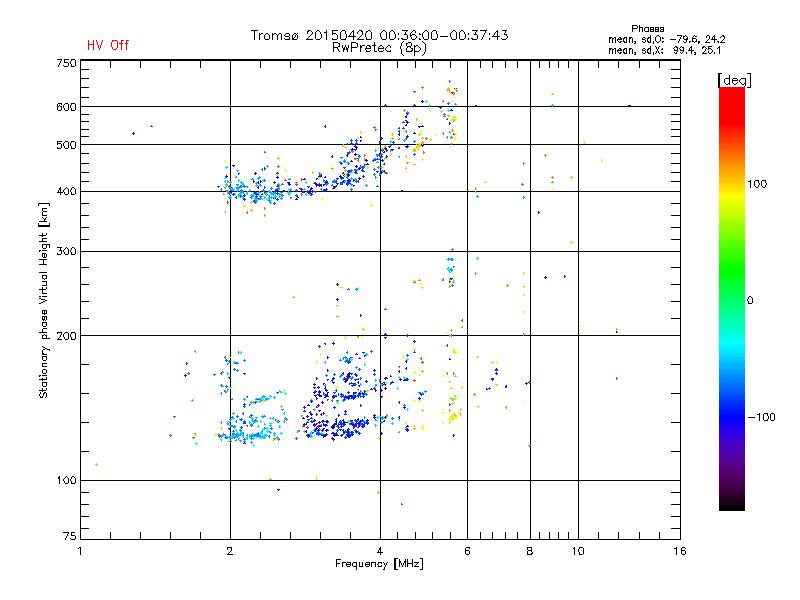
Task: Click the Phases heading
Action: pos(647,29)
